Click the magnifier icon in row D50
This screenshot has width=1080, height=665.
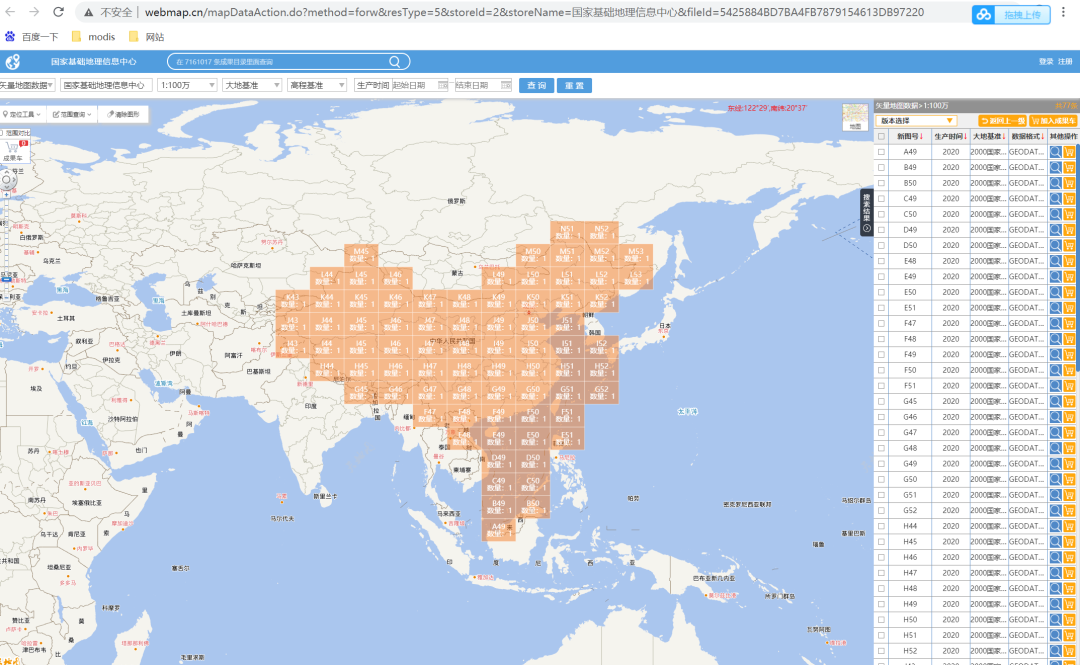(x=1055, y=245)
